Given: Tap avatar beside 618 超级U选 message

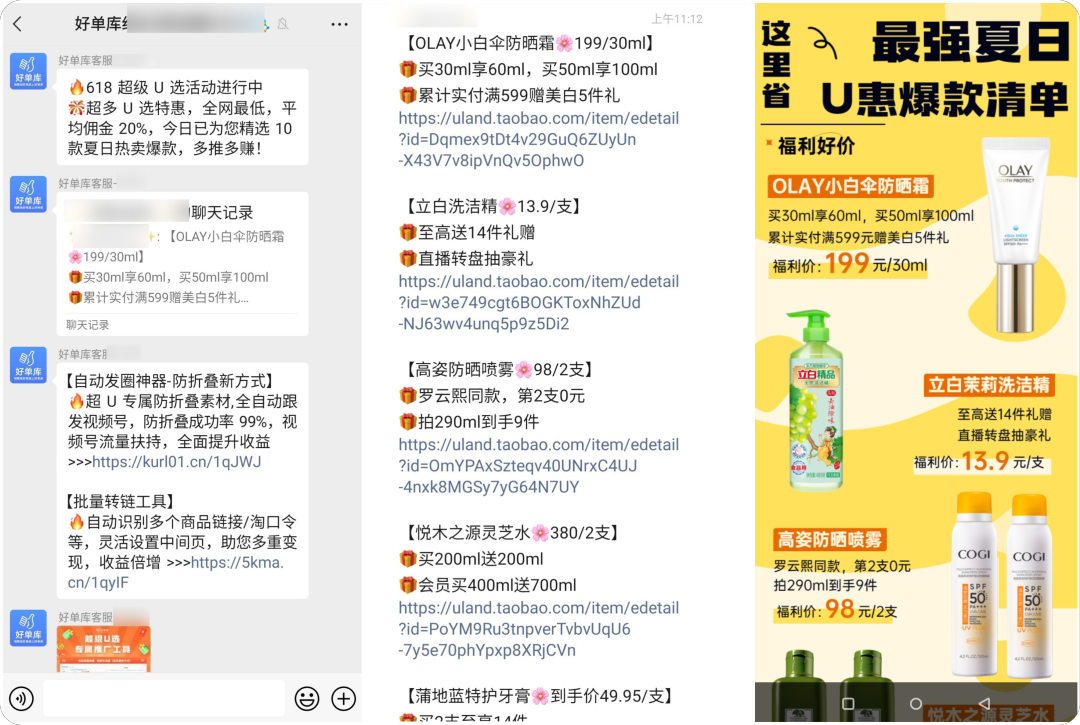Looking at the screenshot, I should [x=28, y=71].
